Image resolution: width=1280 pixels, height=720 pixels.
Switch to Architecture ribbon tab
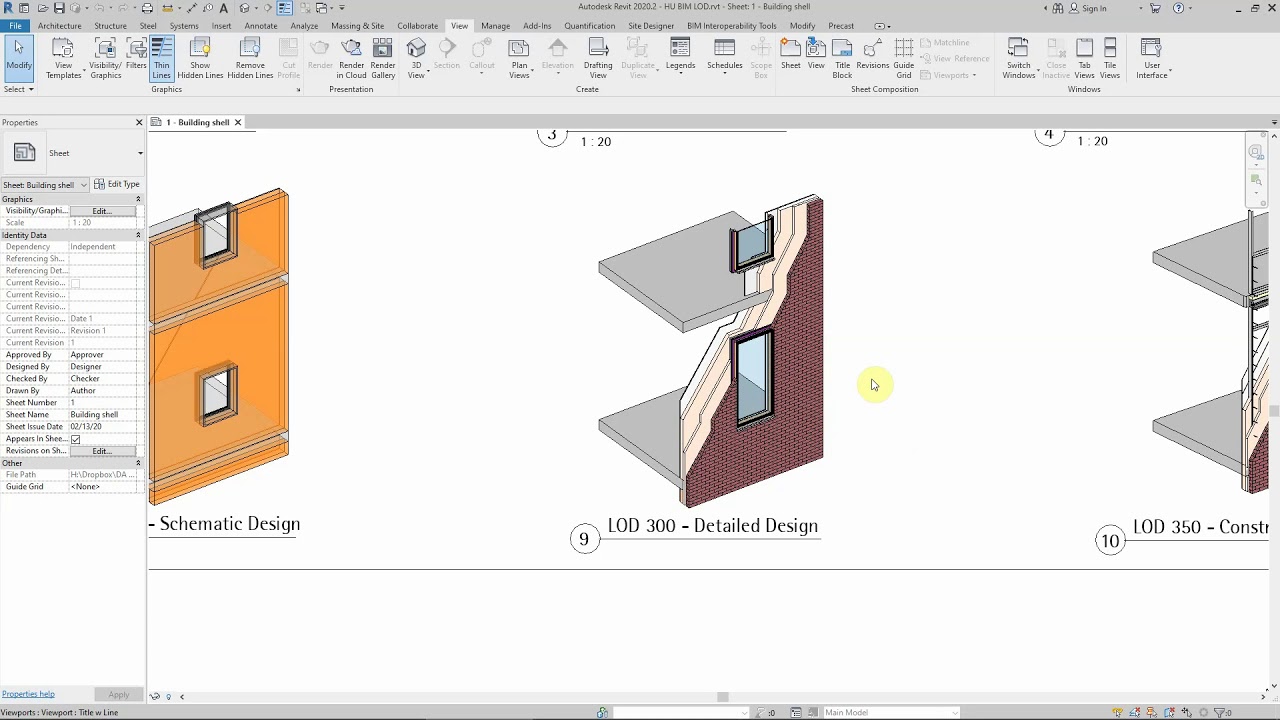pos(60,26)
